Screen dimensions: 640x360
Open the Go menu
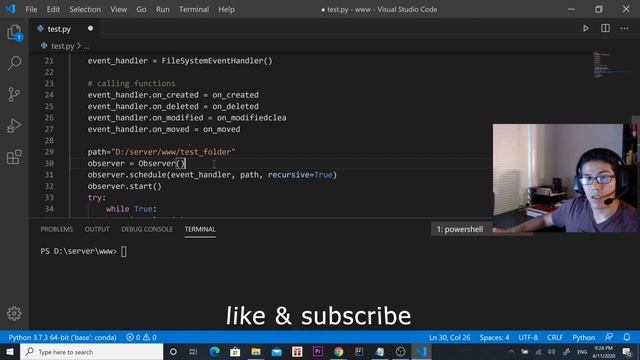[141, 9]
